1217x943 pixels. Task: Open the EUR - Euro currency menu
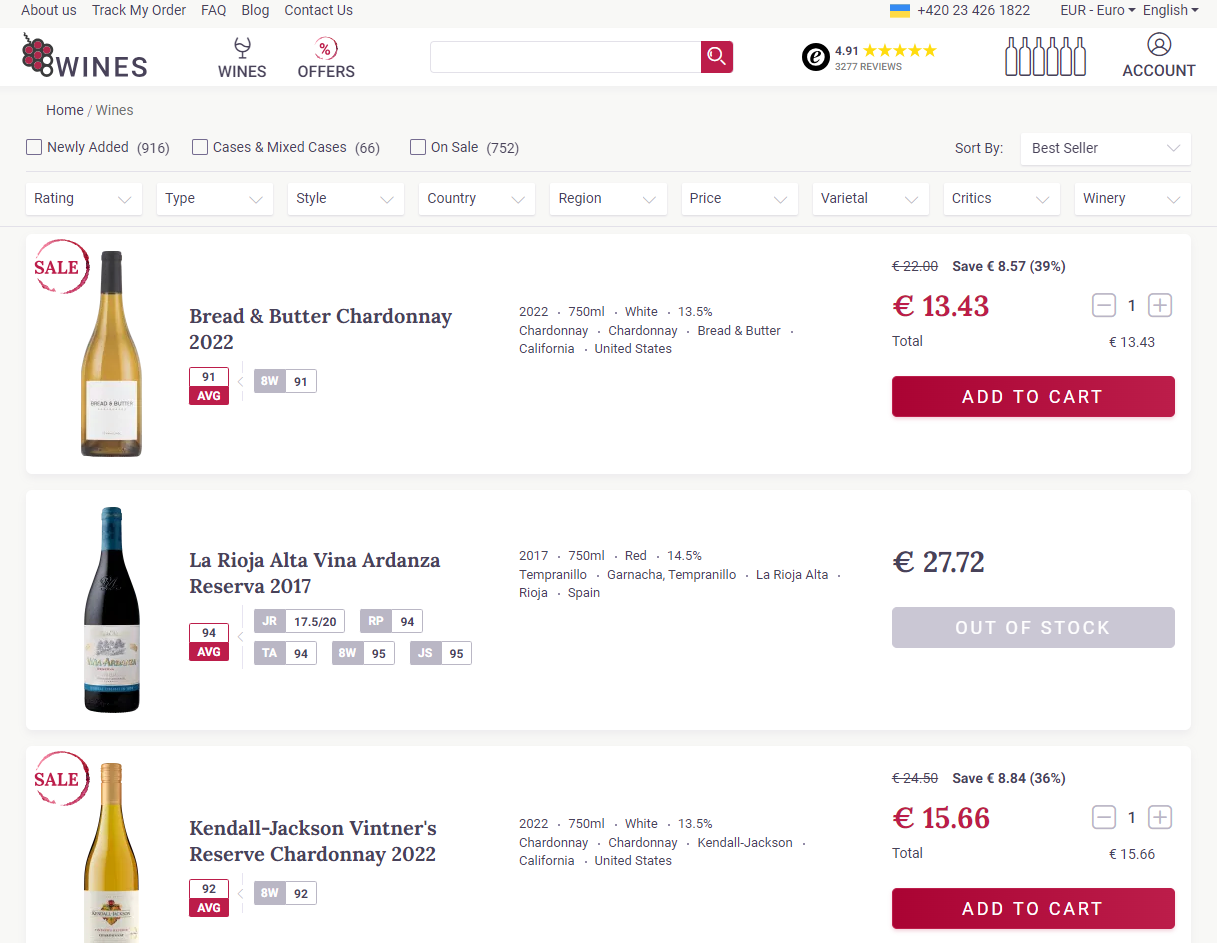1097,10
